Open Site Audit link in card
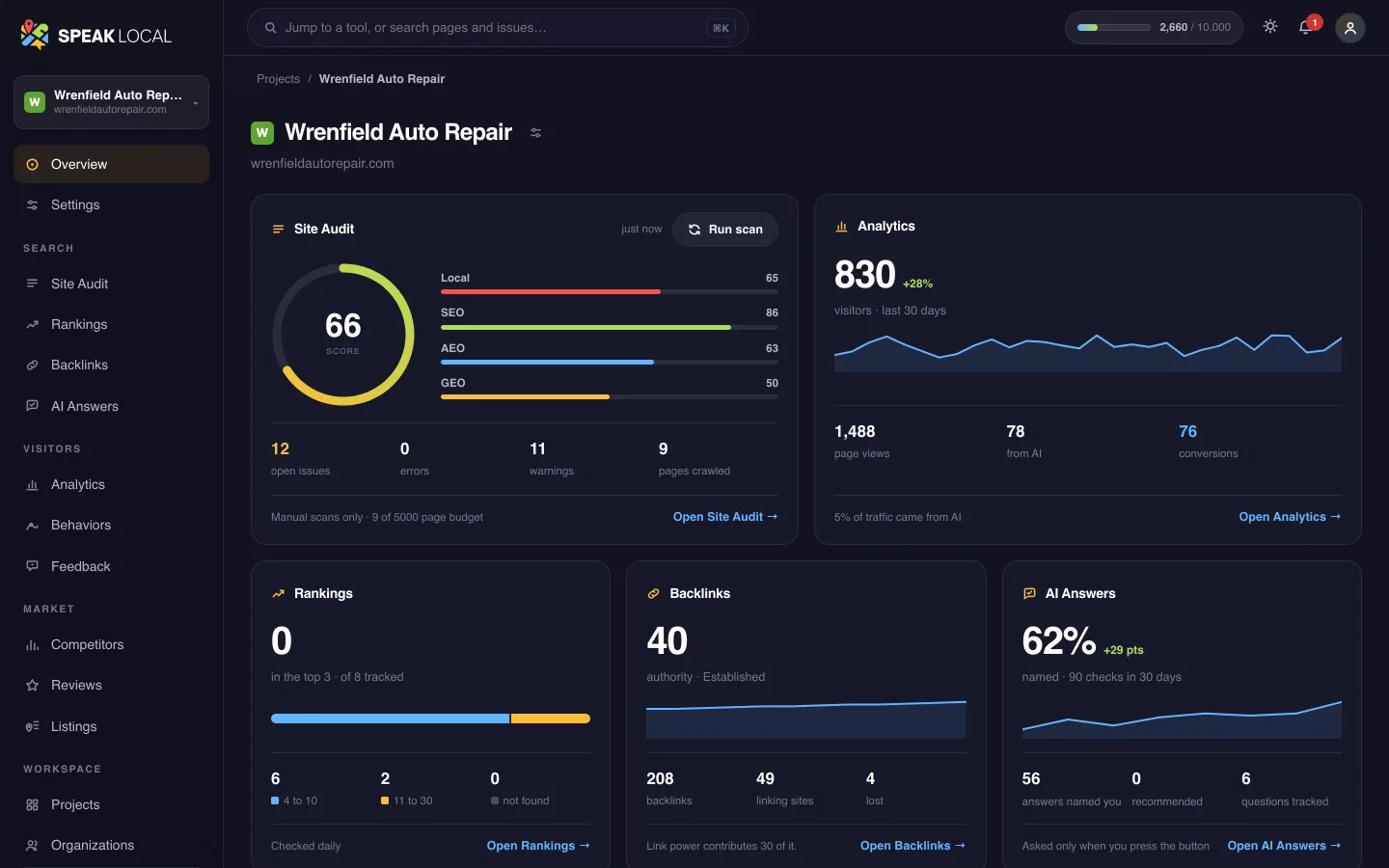 click(725, 517)
